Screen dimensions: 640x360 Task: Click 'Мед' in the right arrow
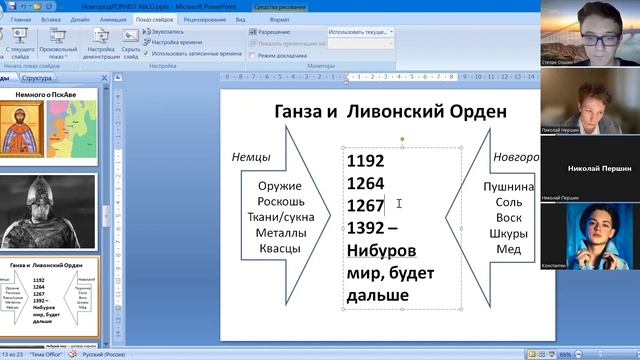(x=509, y=249)
